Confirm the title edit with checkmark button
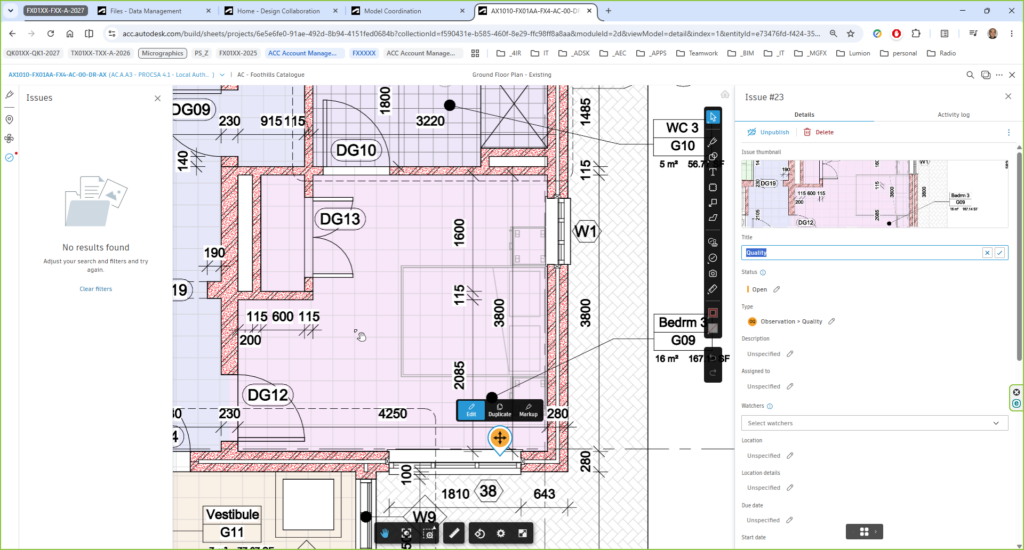The height and width of the screenshot is (550, 1024). click(x=1000, y=253)
